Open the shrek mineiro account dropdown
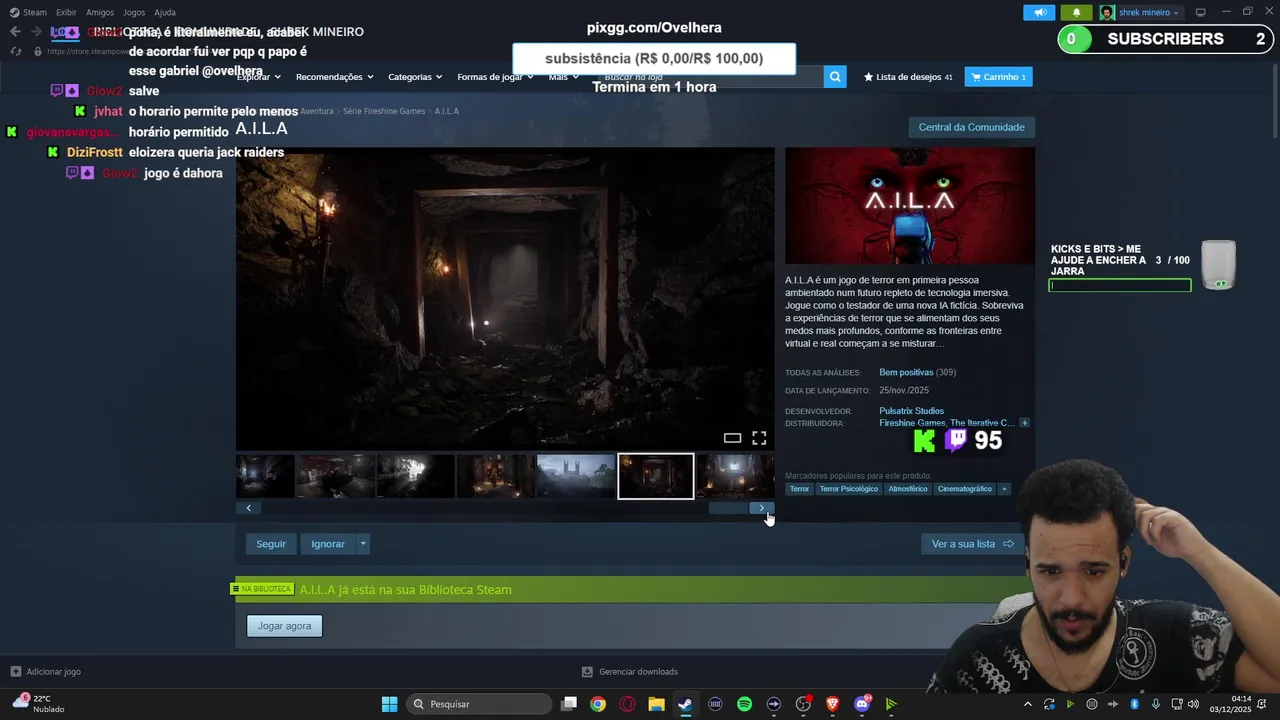This screenshot has height=720, width=1280. pos(1140,12)
